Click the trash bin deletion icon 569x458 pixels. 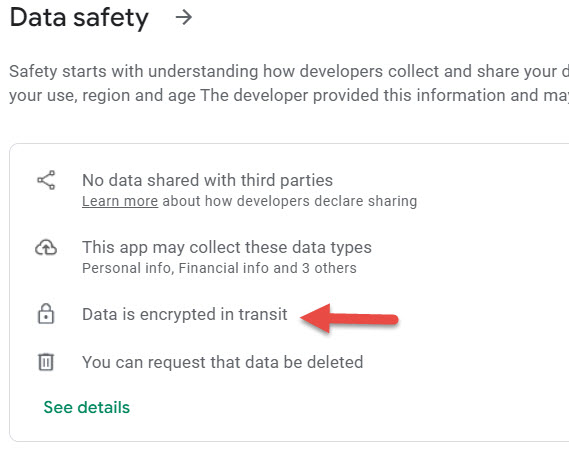coord(46,362)
